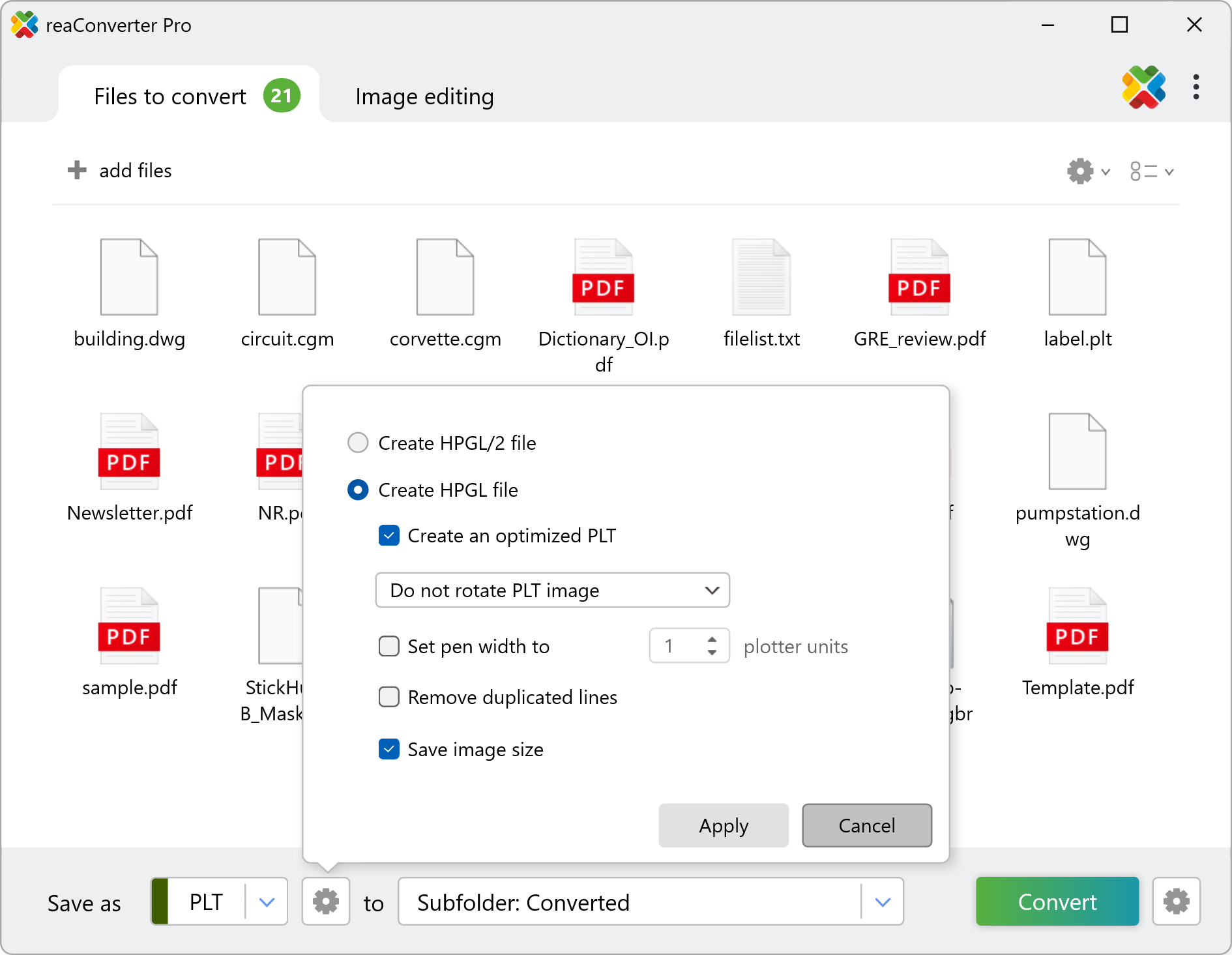Enable Remove duplicated lines checkbox
The width and height of the screenshot is (1232, 955).
(x=389, y=697)
